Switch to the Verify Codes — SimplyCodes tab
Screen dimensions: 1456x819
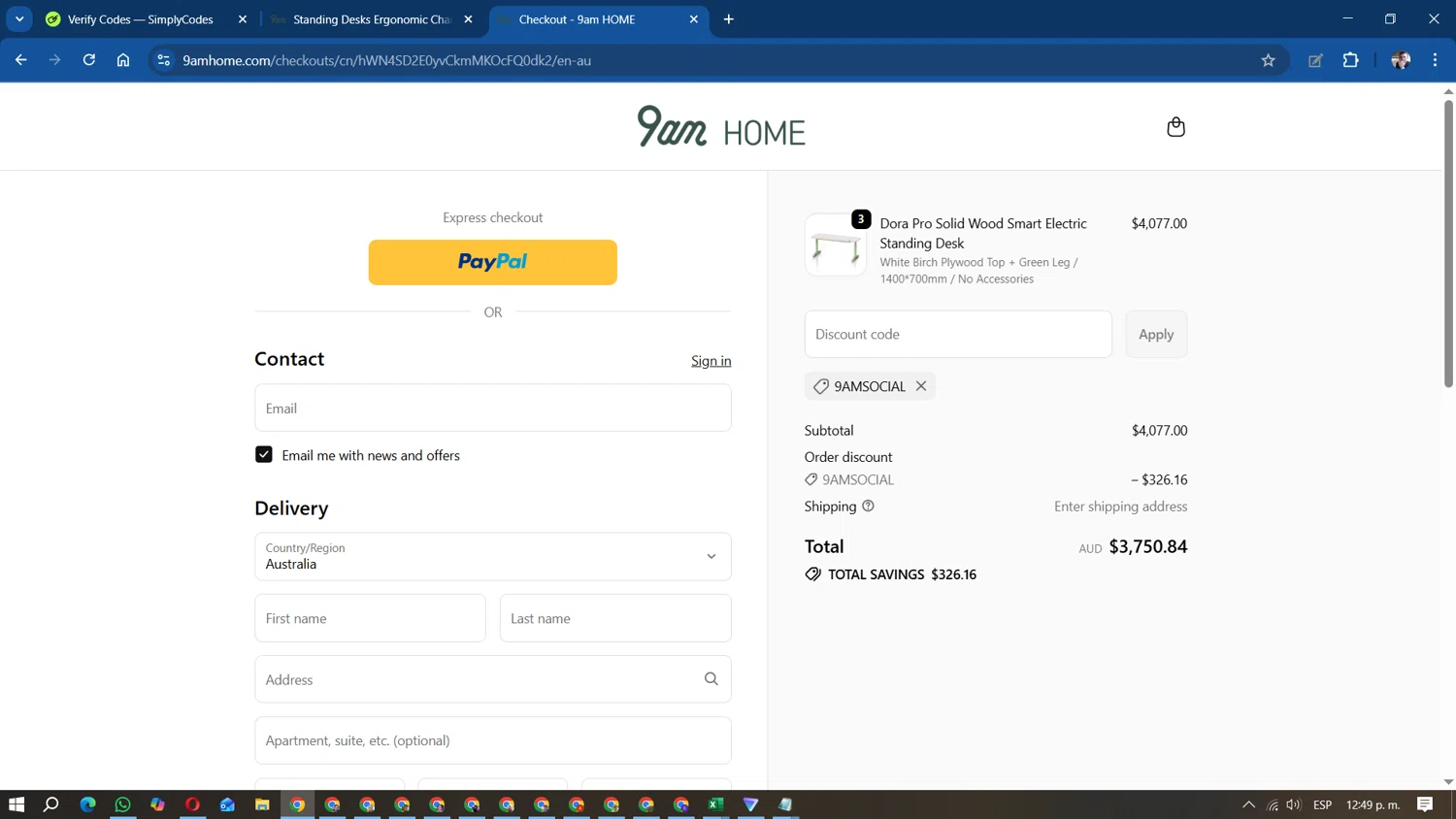pos(141,19)
